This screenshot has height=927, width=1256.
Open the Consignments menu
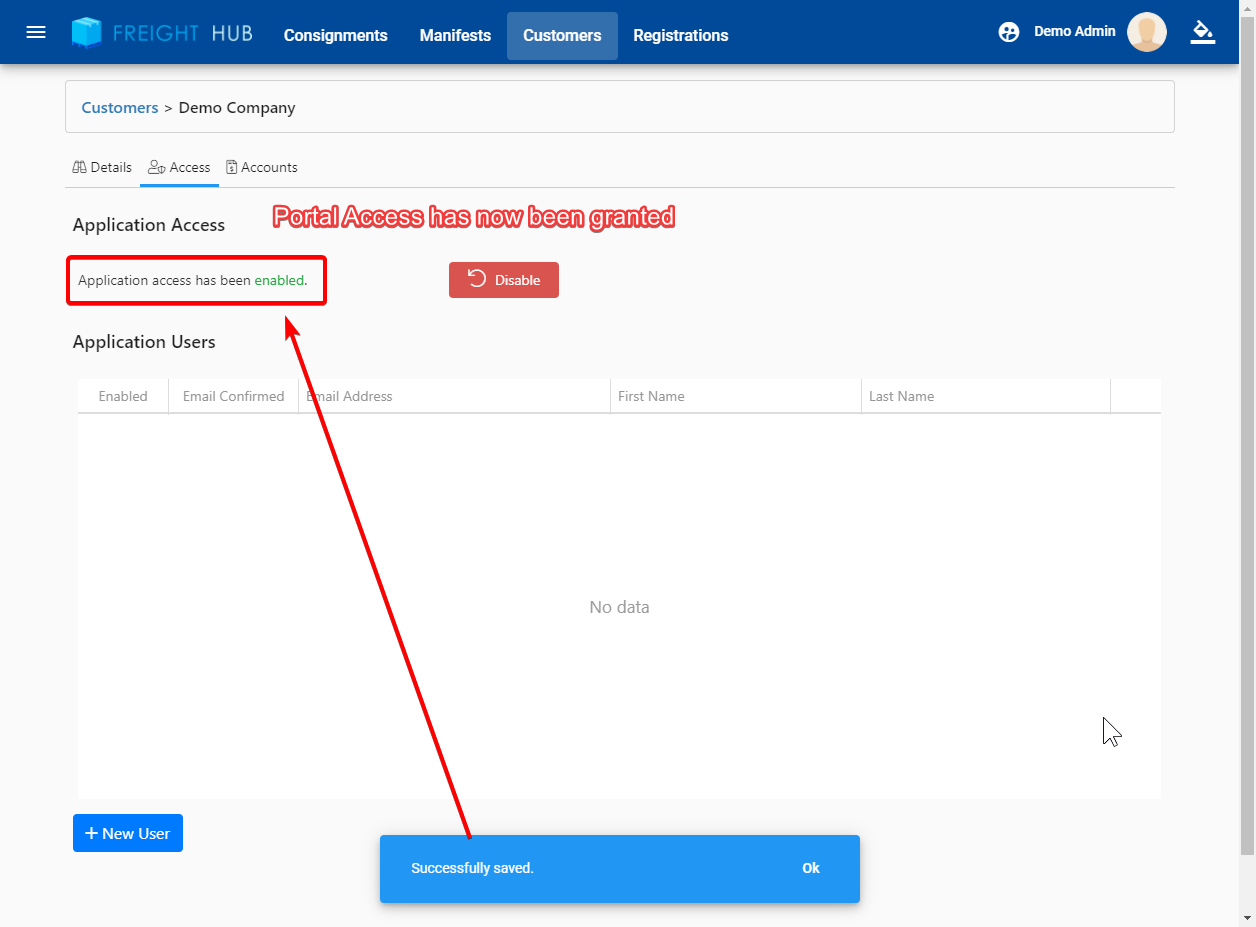tap(335, 35)
